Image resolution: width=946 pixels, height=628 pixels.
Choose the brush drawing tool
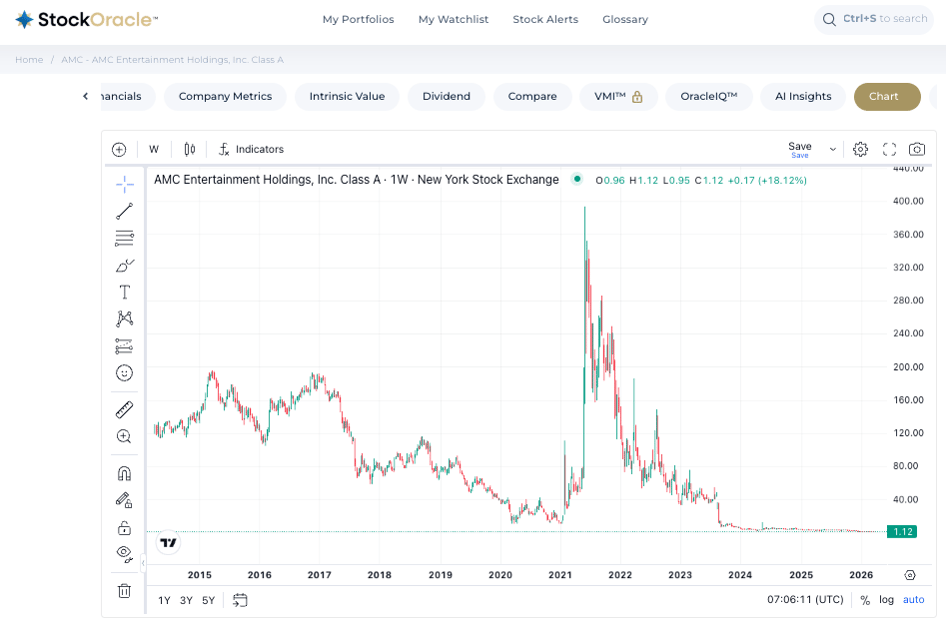click(124, 265)
